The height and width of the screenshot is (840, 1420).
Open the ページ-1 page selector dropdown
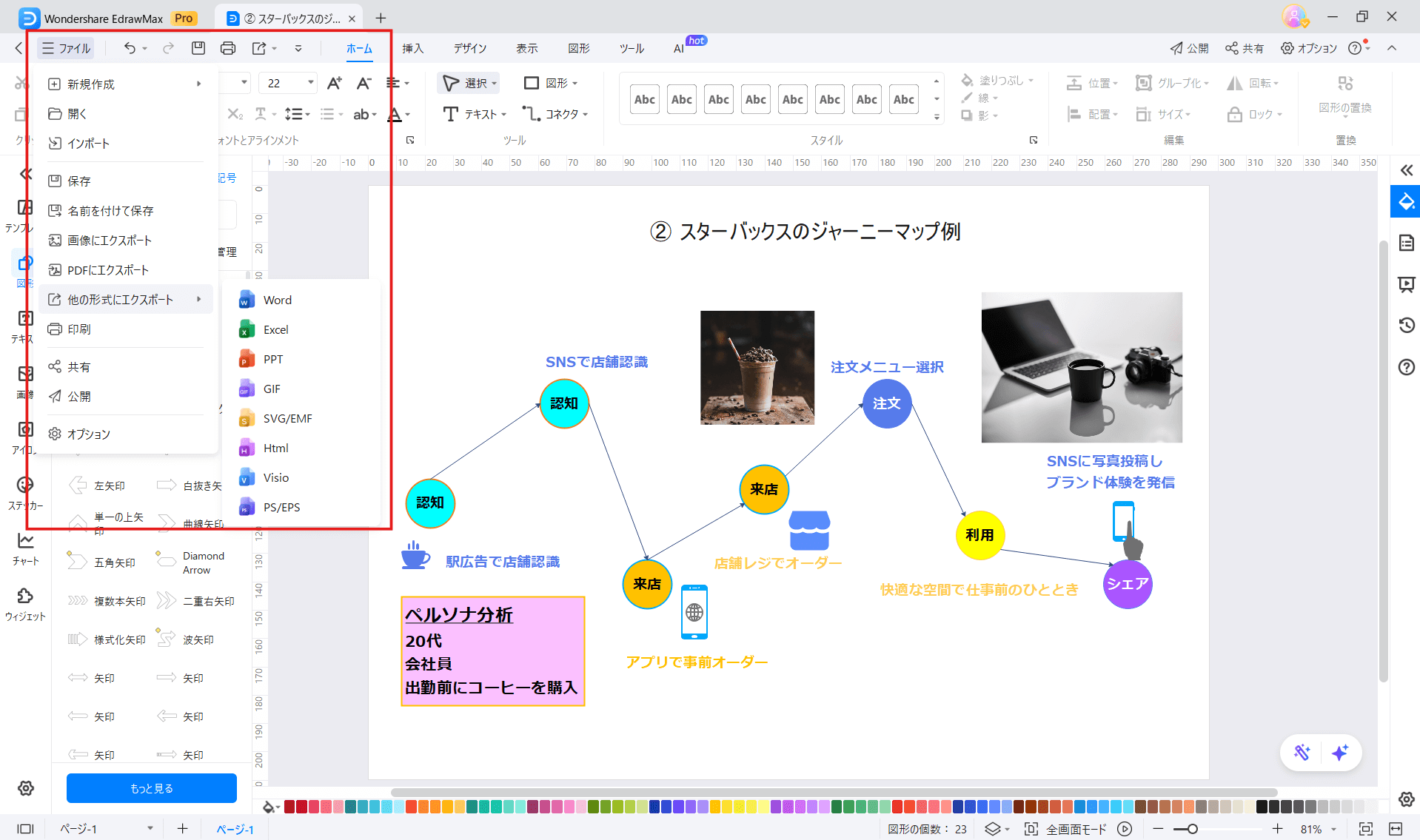tap(150, 829)
